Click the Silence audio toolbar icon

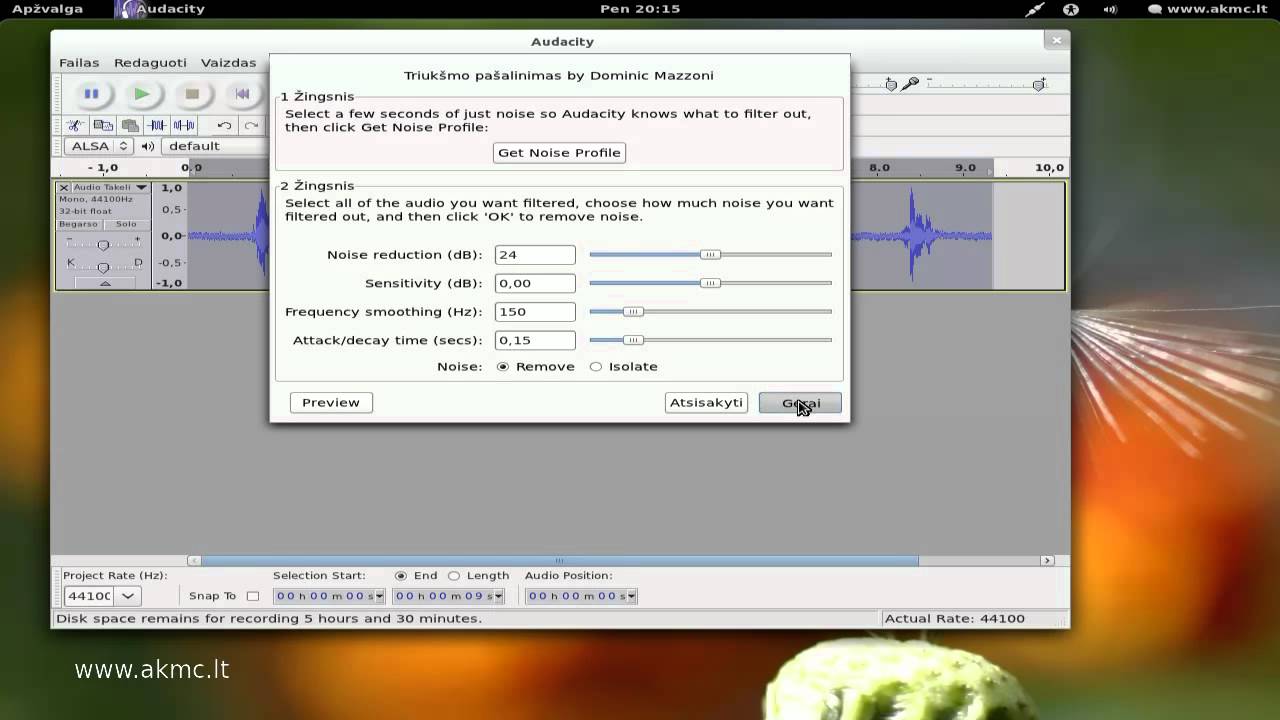184,125
